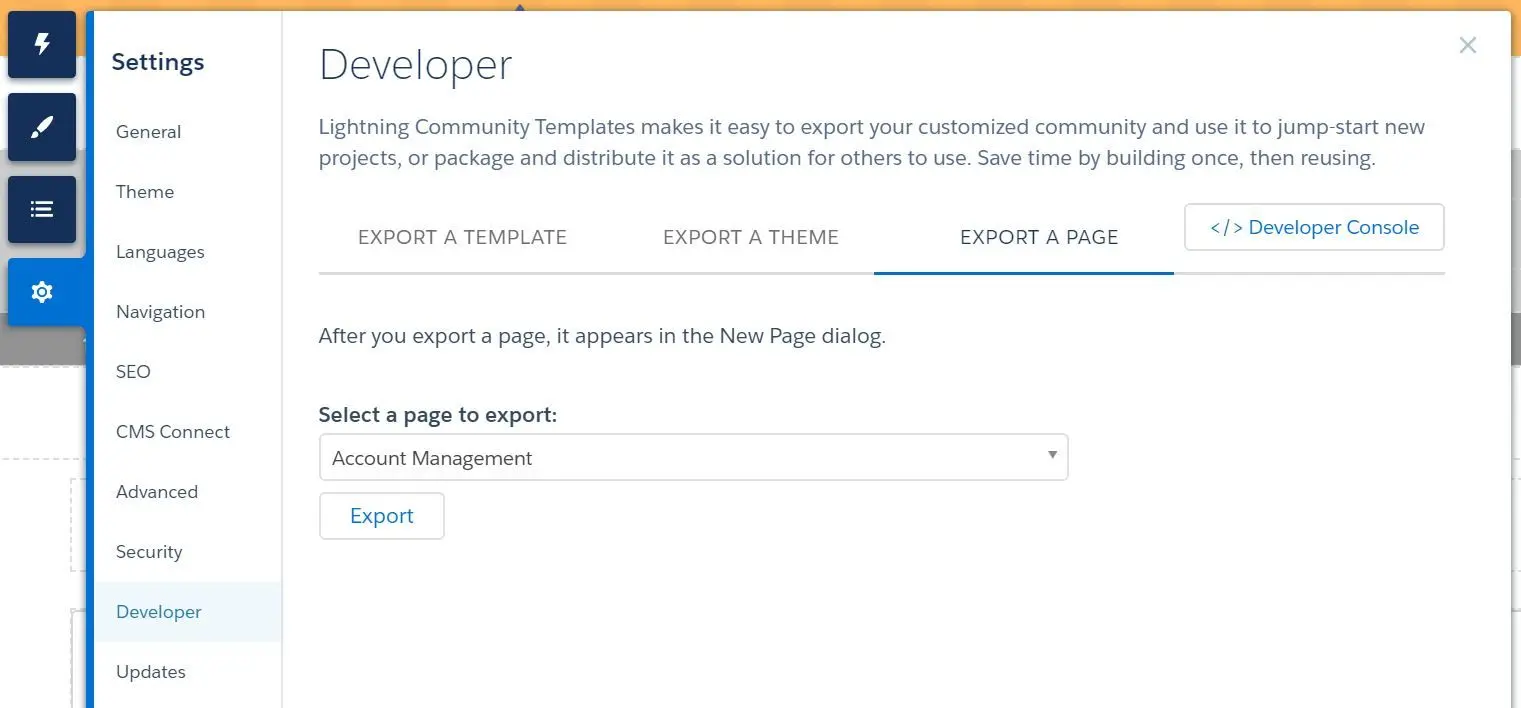This screenshot has height=708, width=1521.
Task: Click the Developer heading text
Action: pyautogui.click(x=415, y=65)
